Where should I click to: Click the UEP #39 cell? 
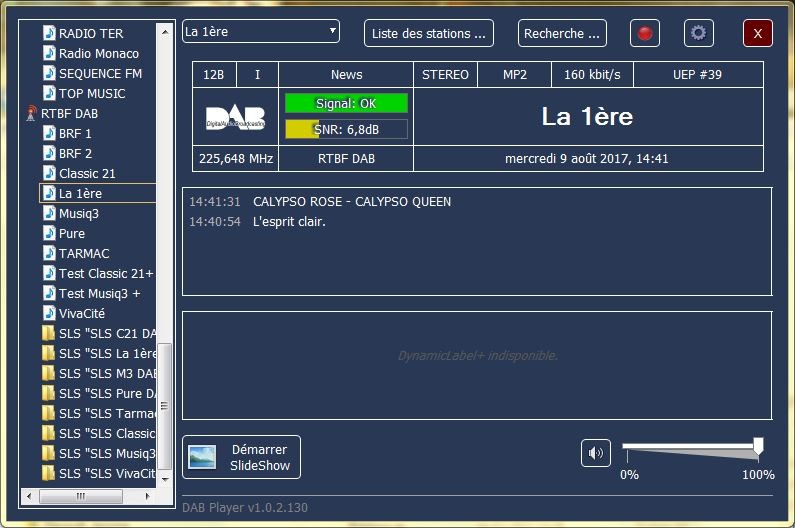[698, 75]
